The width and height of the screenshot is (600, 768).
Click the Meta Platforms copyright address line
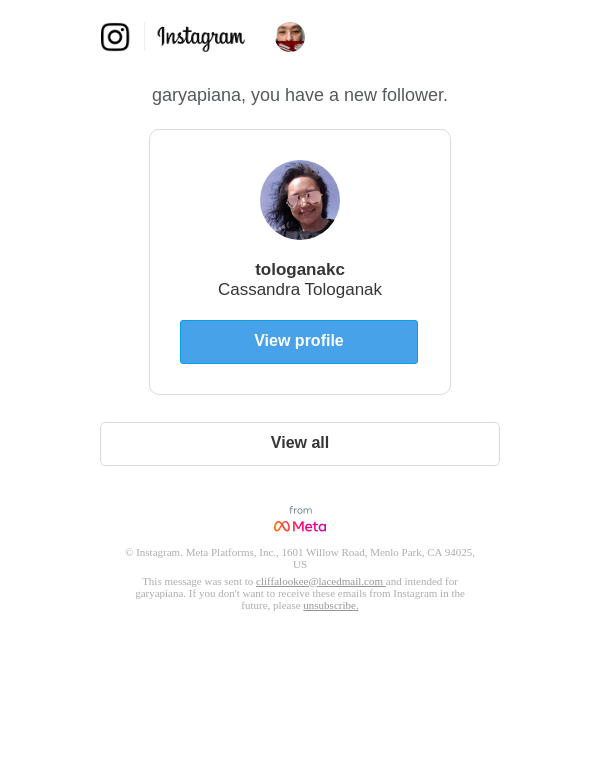click(300, 552)
